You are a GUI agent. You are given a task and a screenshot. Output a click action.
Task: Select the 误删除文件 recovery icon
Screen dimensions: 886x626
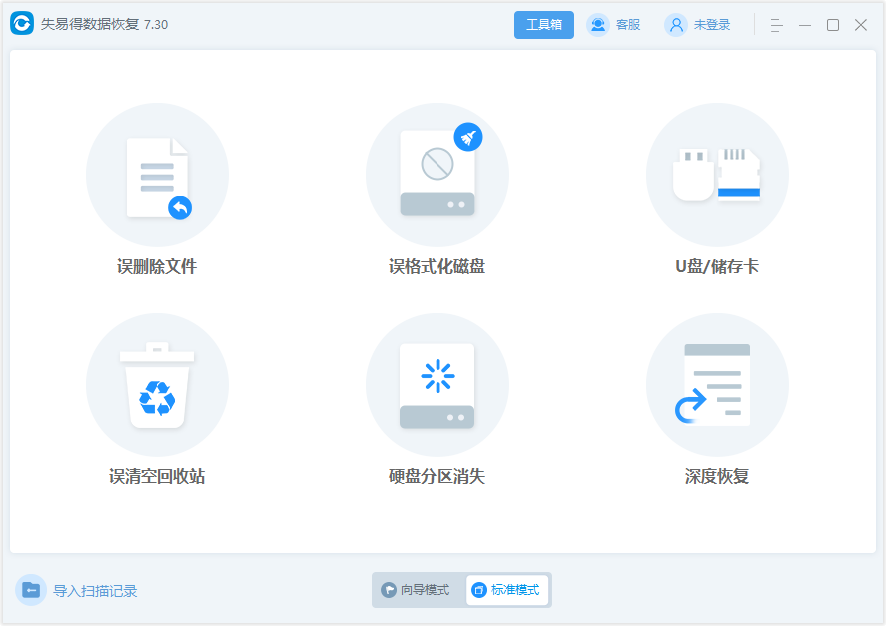157,174
